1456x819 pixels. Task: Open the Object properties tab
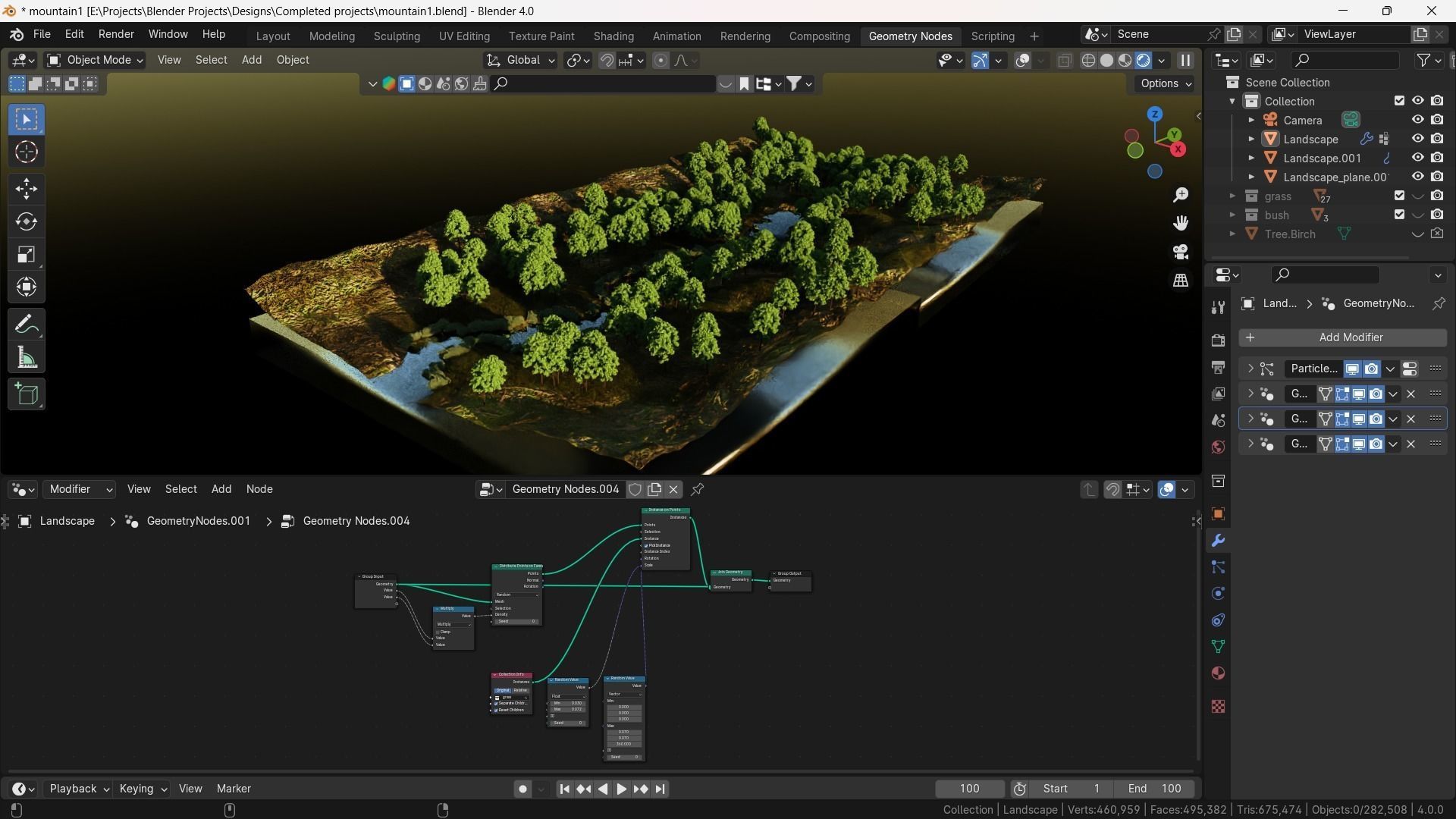tap(1218, 514)
